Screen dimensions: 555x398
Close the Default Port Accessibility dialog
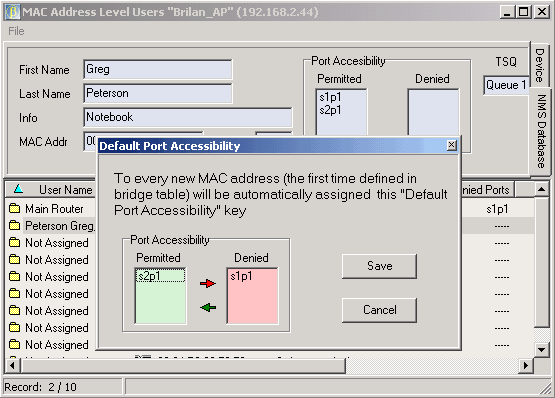[452, 145]
